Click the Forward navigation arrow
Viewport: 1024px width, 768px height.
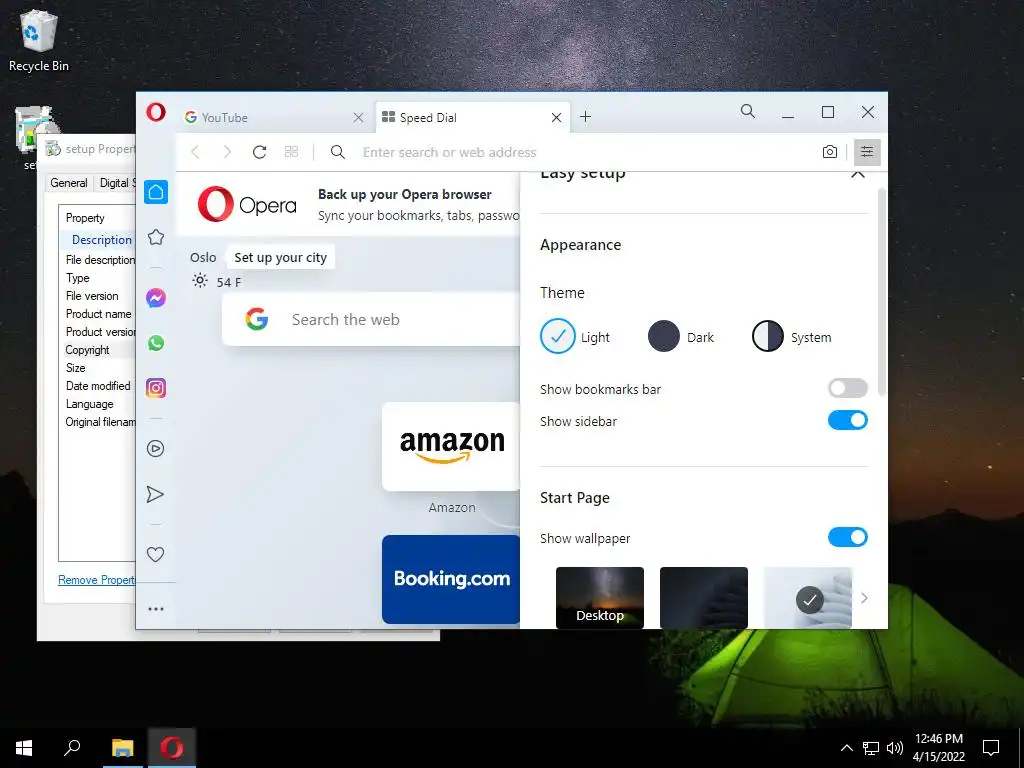pos(227,152)
